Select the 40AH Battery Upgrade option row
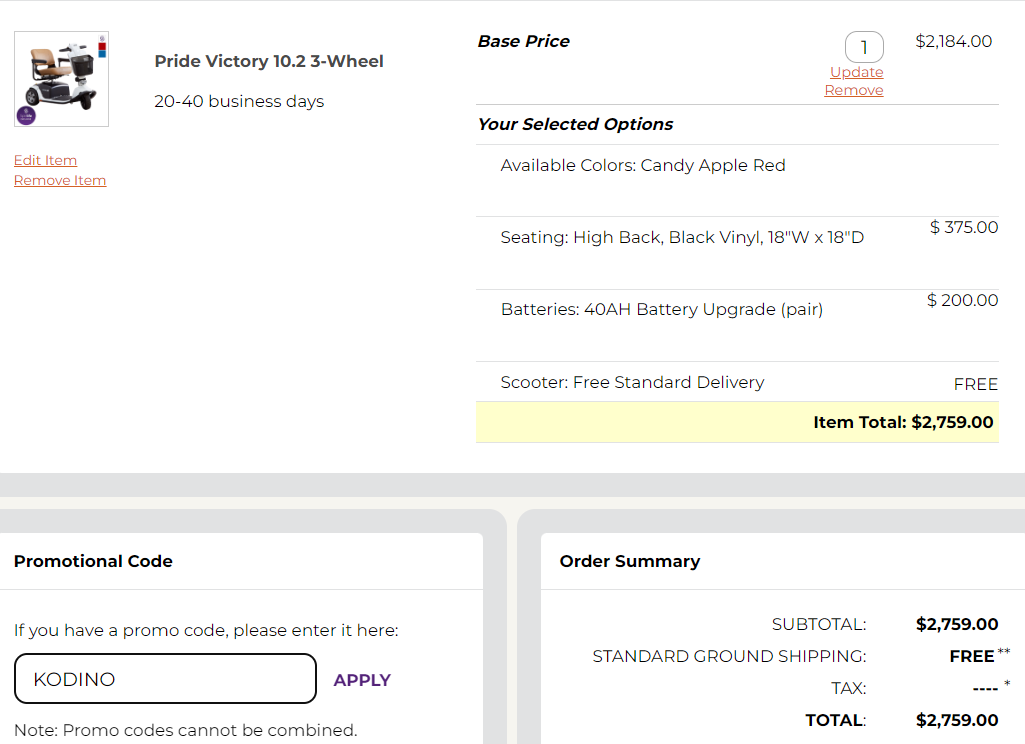The image size is (1025, 744). click(x=737, y=326)
